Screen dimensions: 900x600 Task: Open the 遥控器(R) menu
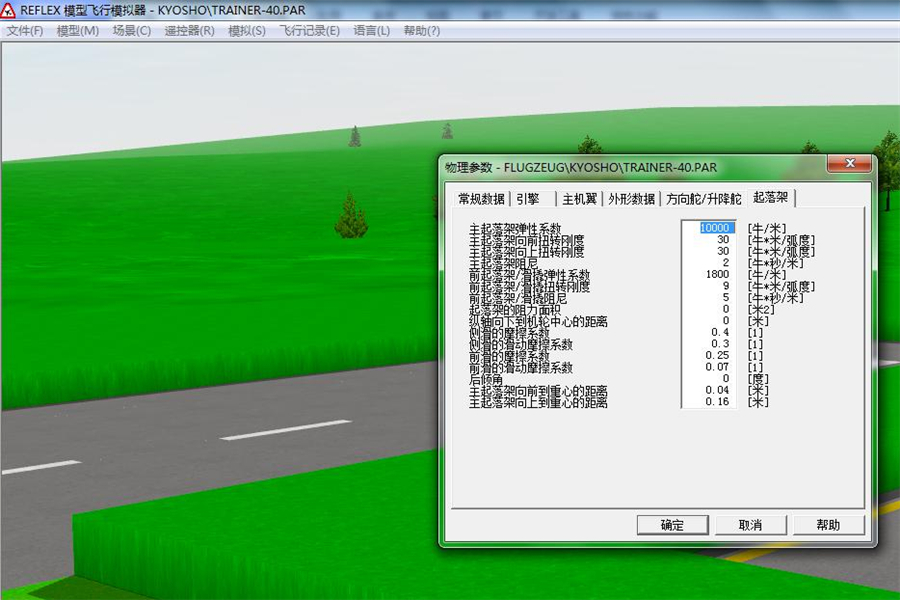[x=189, y=31]
